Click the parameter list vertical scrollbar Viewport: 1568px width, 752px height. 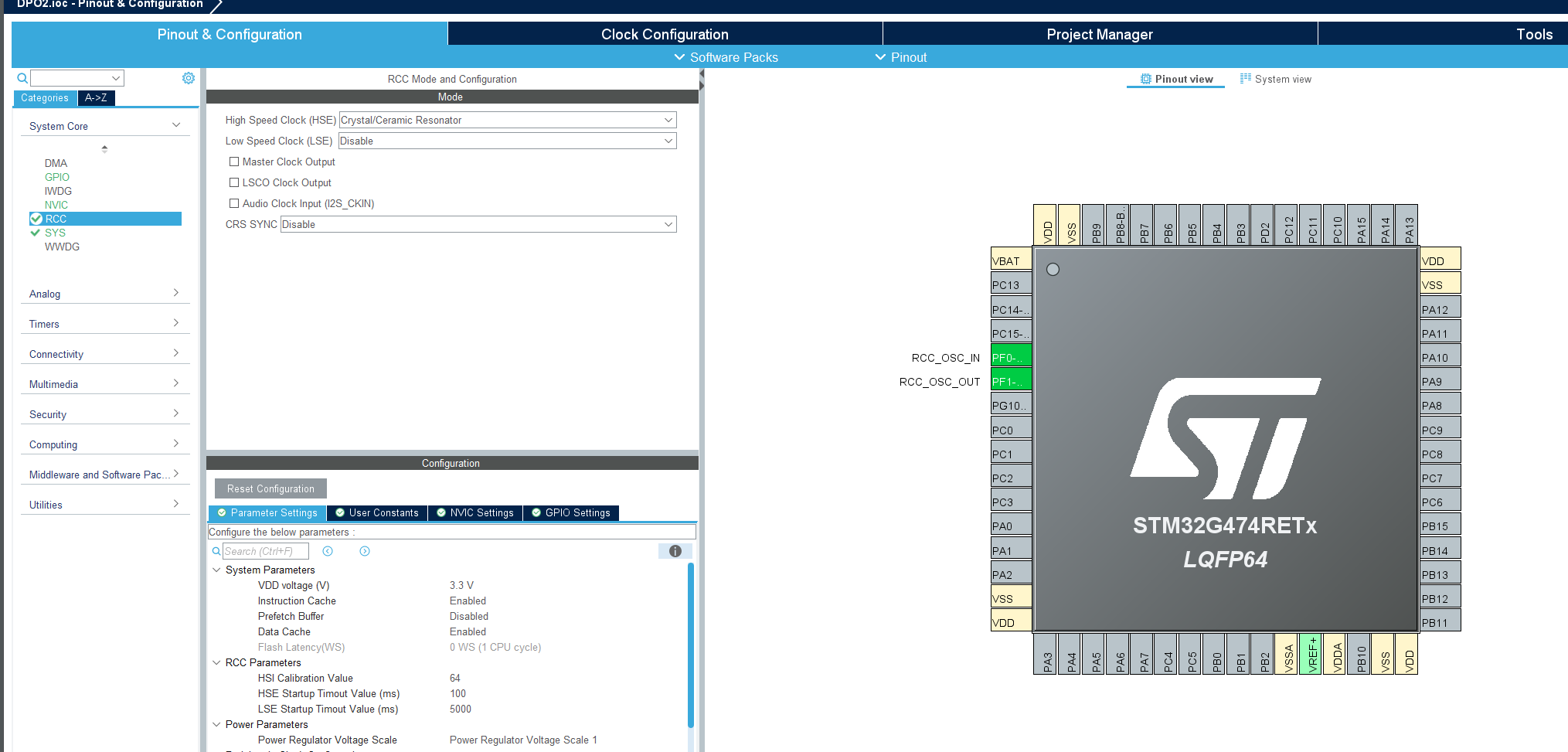[x=690, y=645]
